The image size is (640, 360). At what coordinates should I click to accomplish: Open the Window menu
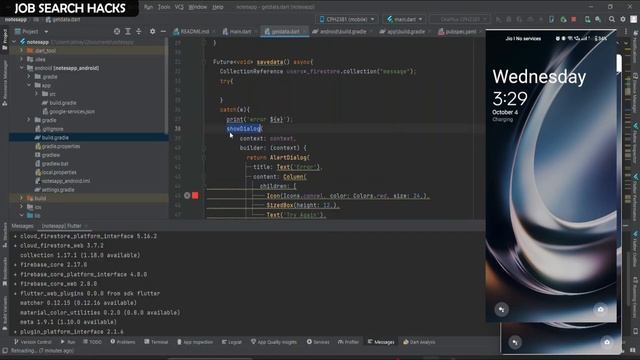(x=198, y=7)
